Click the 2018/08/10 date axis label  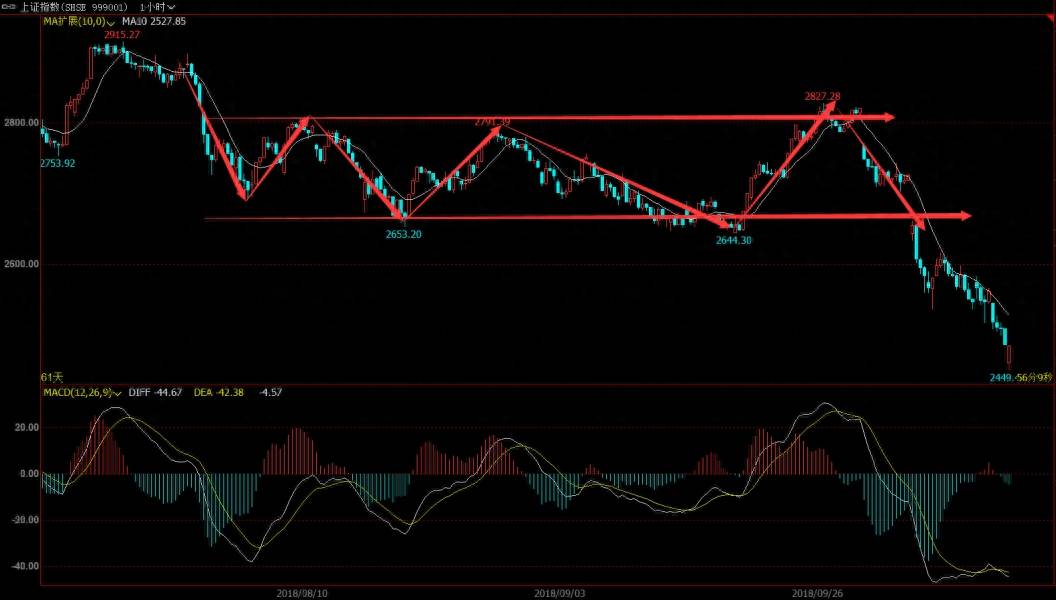(x=302, y=593)
